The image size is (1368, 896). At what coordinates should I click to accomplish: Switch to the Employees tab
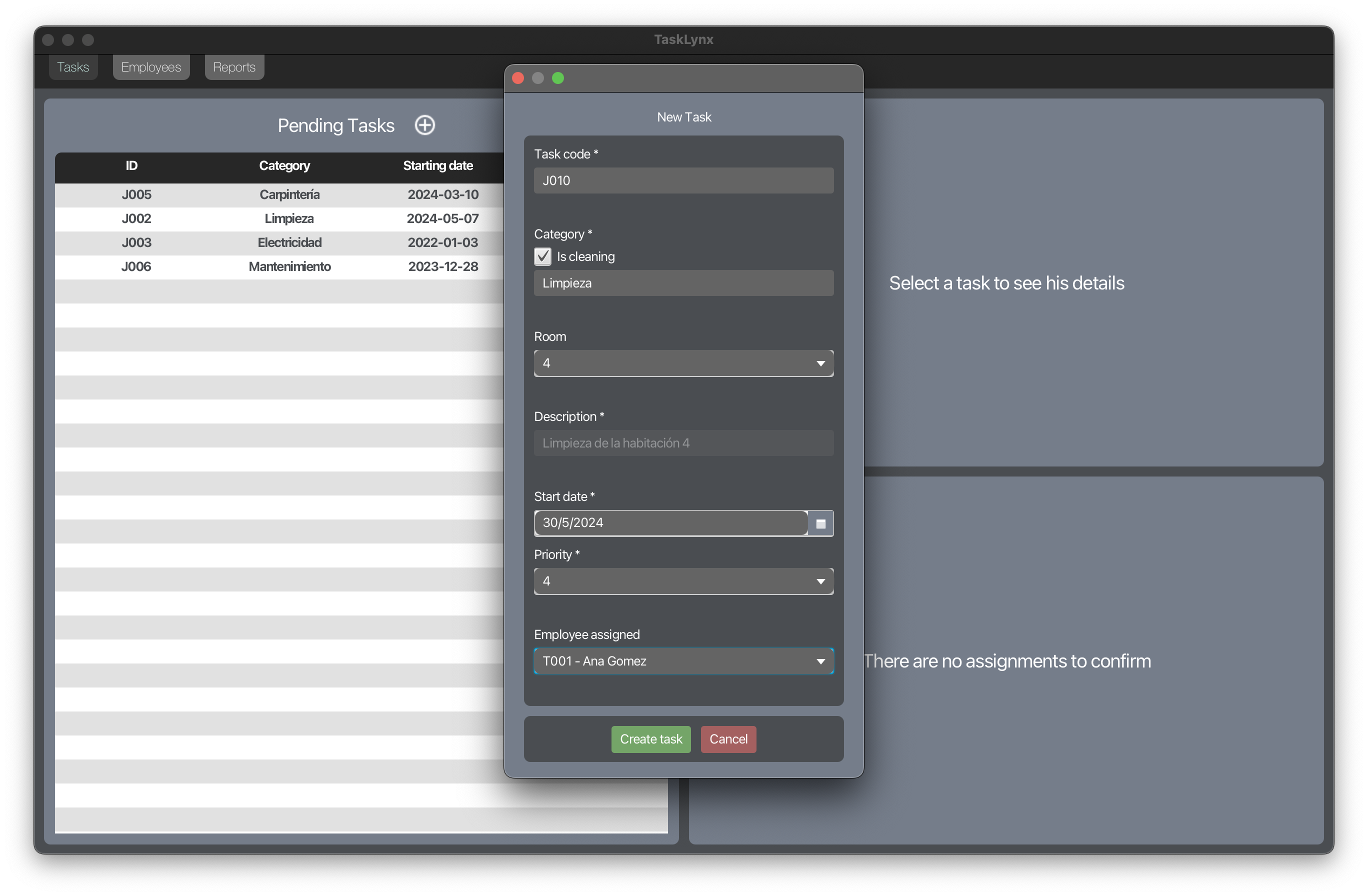point(151,67)
